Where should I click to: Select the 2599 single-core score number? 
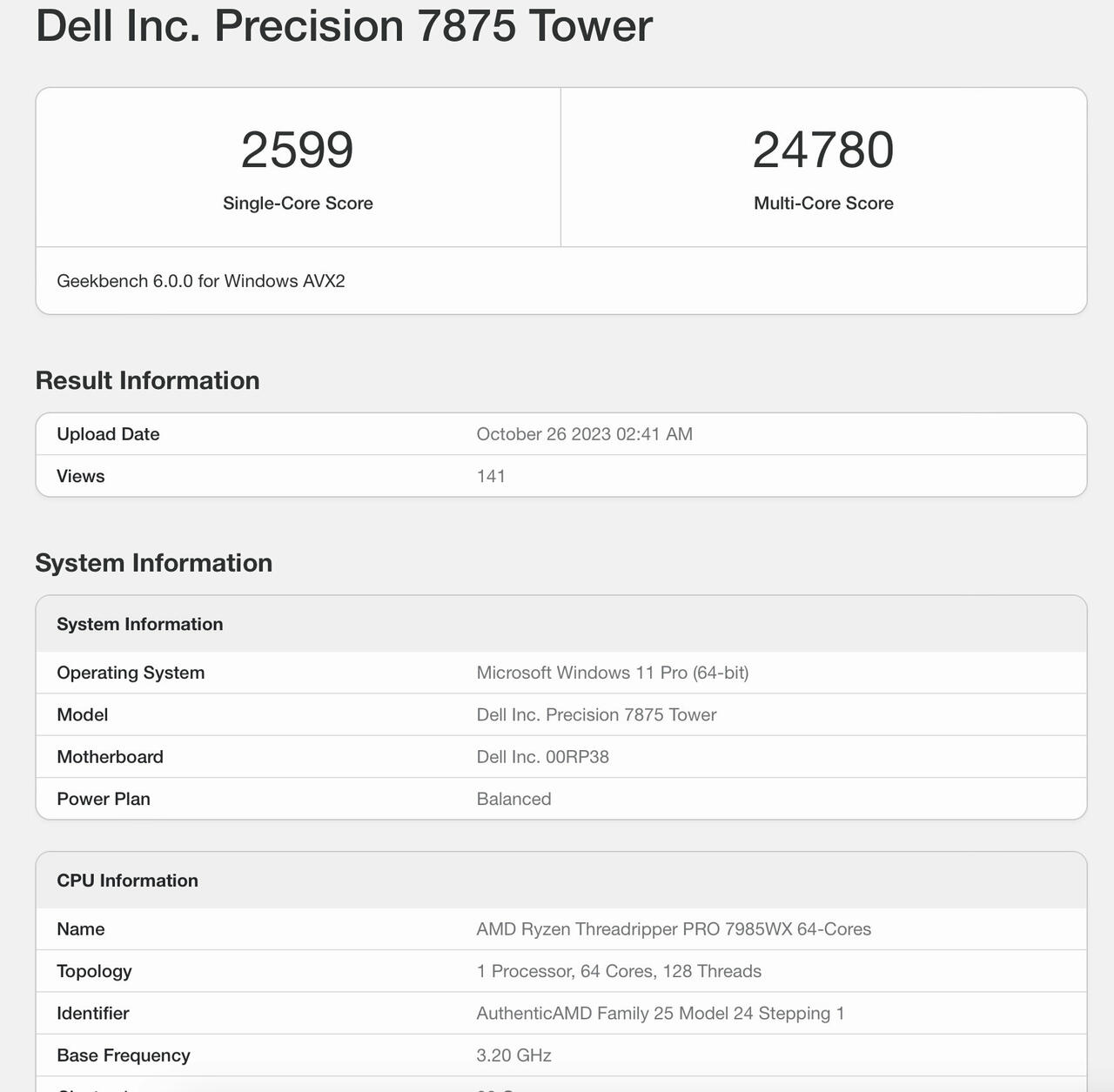298,150
